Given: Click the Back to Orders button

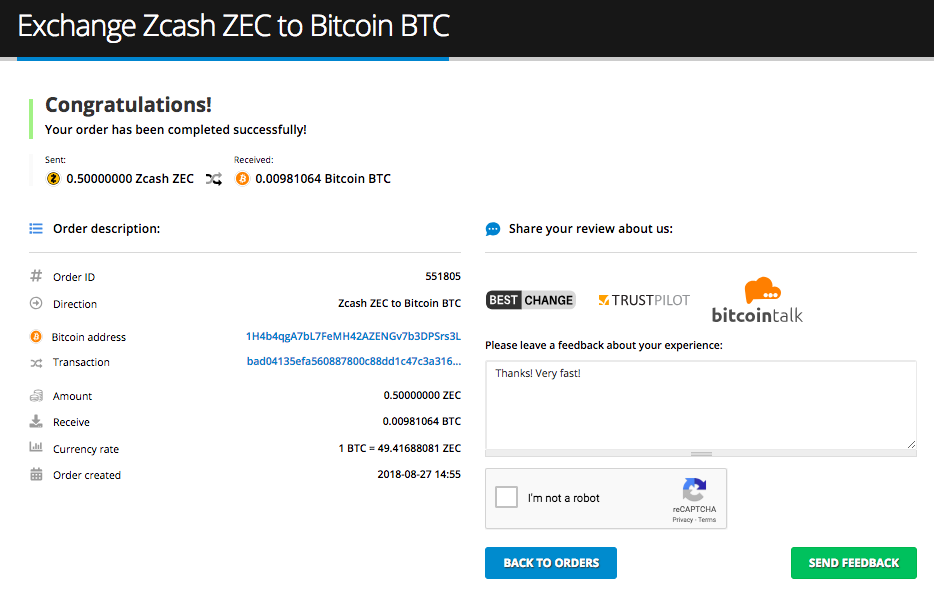Looking at the screenshot, I should click(551, 563).
